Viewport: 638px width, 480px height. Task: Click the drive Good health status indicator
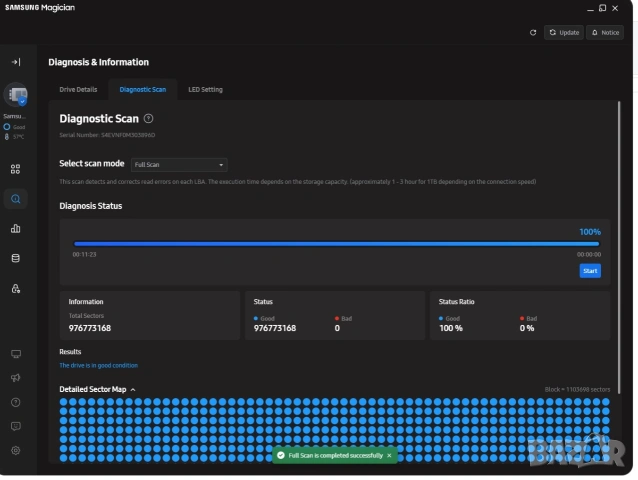click(x=15, y=127)
